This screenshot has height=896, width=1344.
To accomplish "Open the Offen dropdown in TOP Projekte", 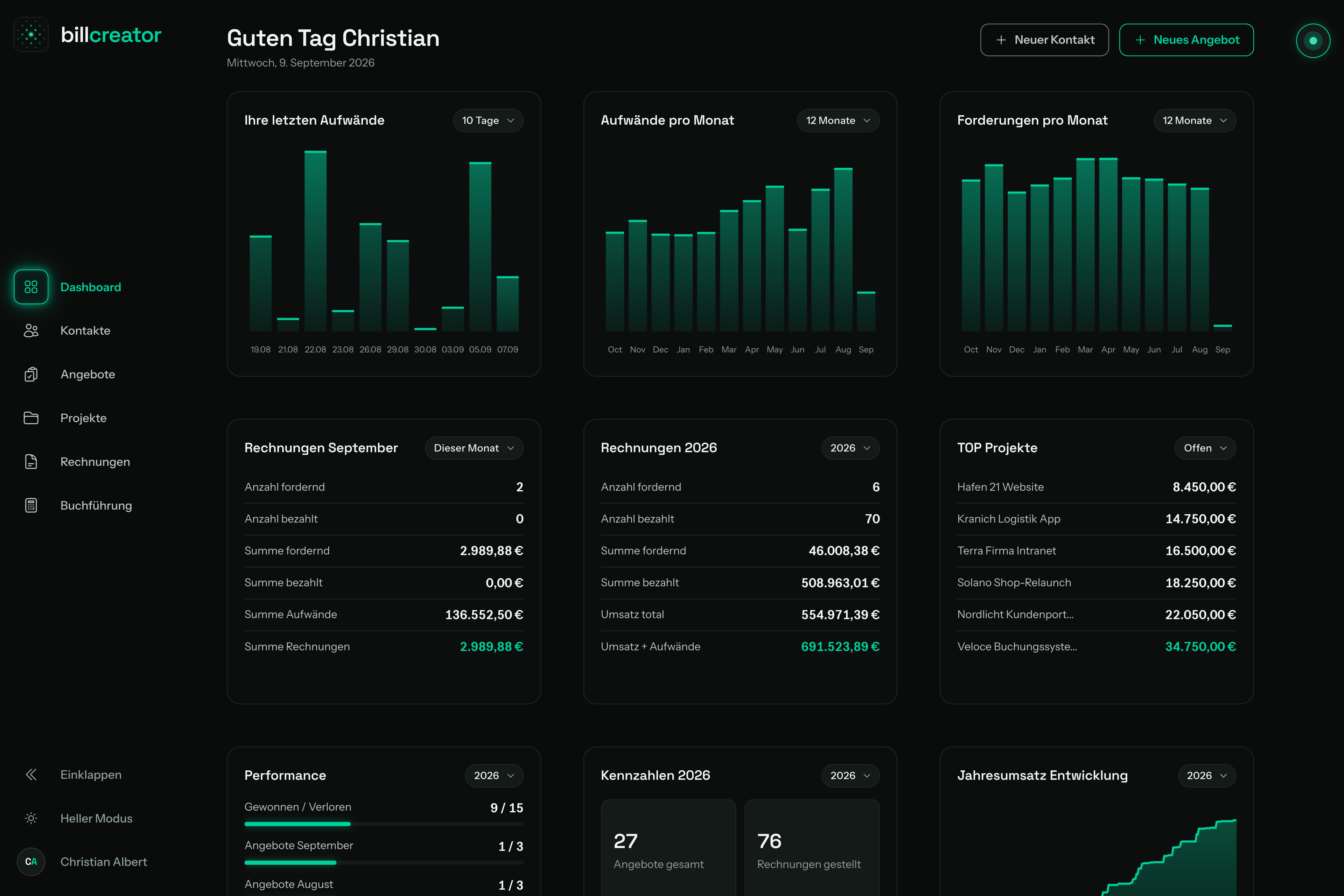I will coord(1205,448).
